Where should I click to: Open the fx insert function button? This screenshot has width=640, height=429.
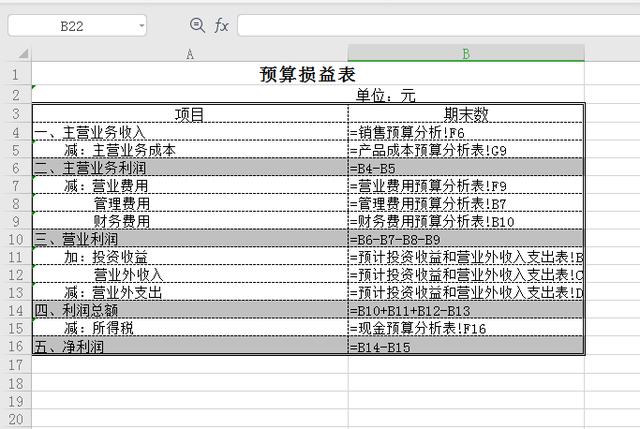(x=221, y=25)
